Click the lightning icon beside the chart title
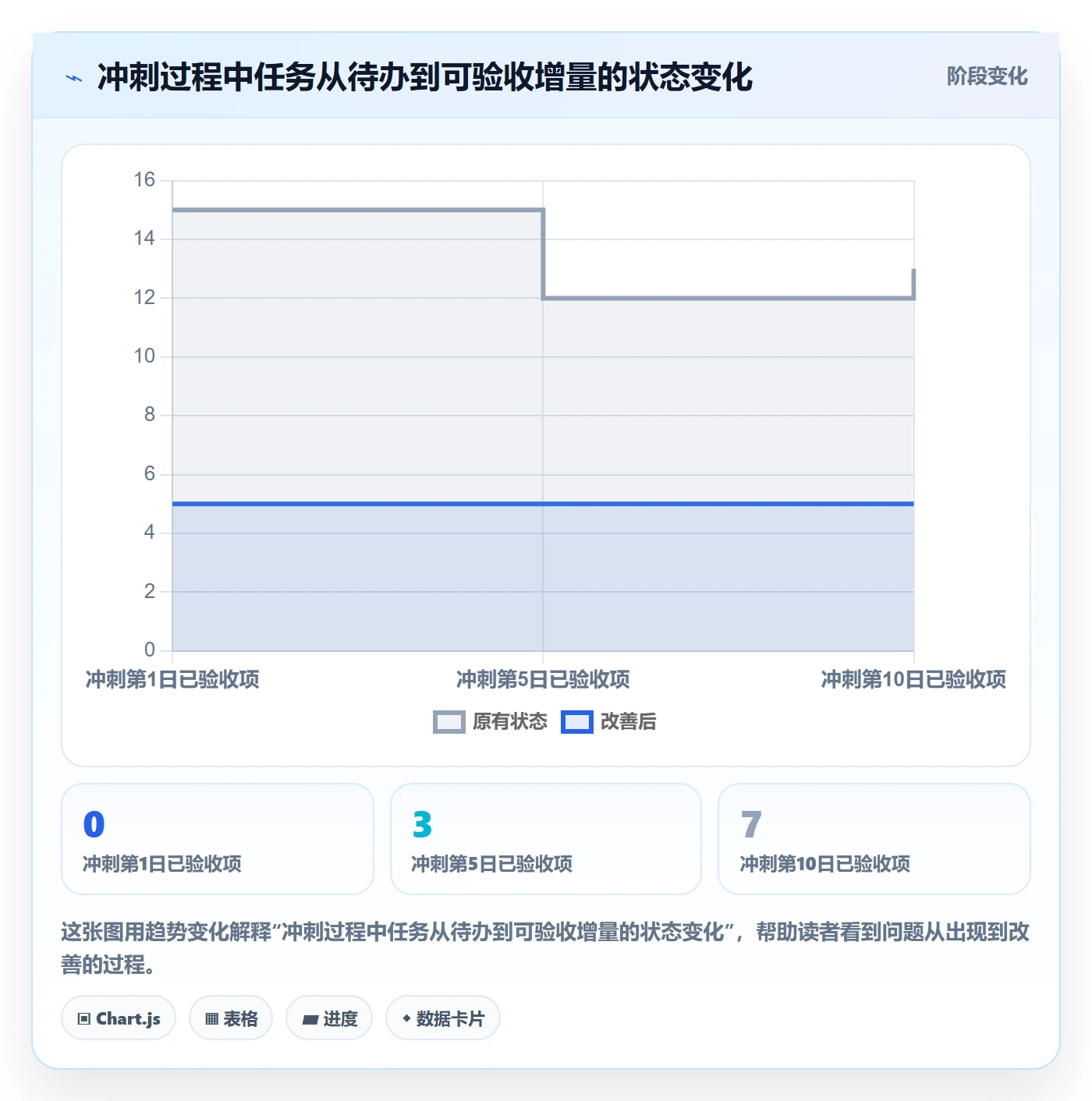This screenshot has height=1101, width=1092. click(x=74, y=78)
